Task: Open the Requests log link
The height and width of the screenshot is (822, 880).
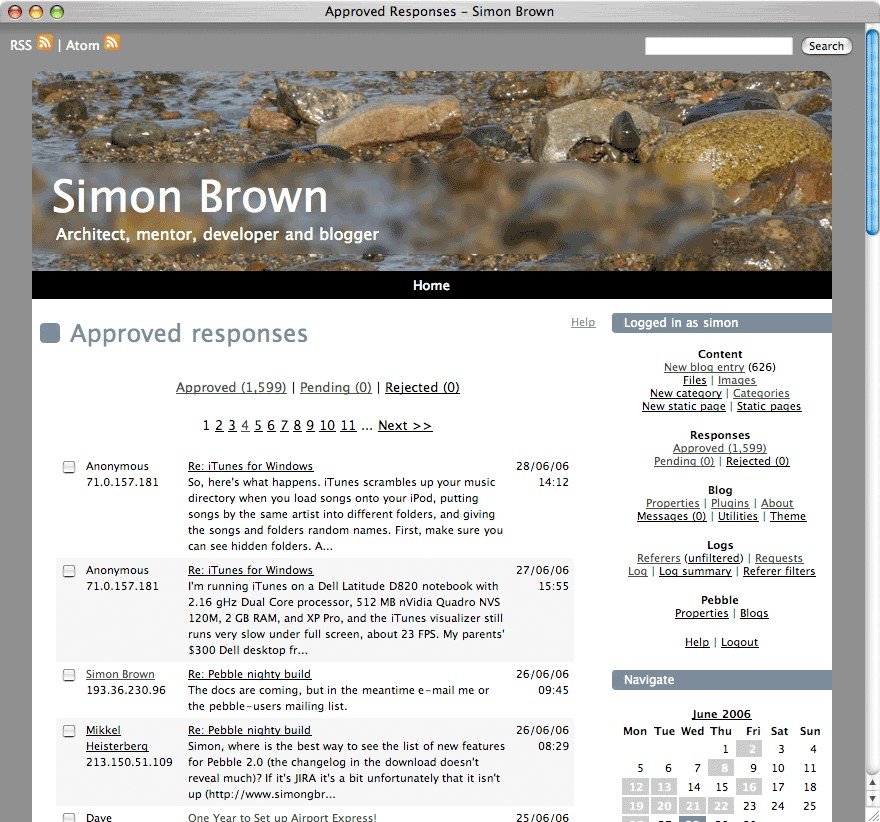Action: coord(779,558)
